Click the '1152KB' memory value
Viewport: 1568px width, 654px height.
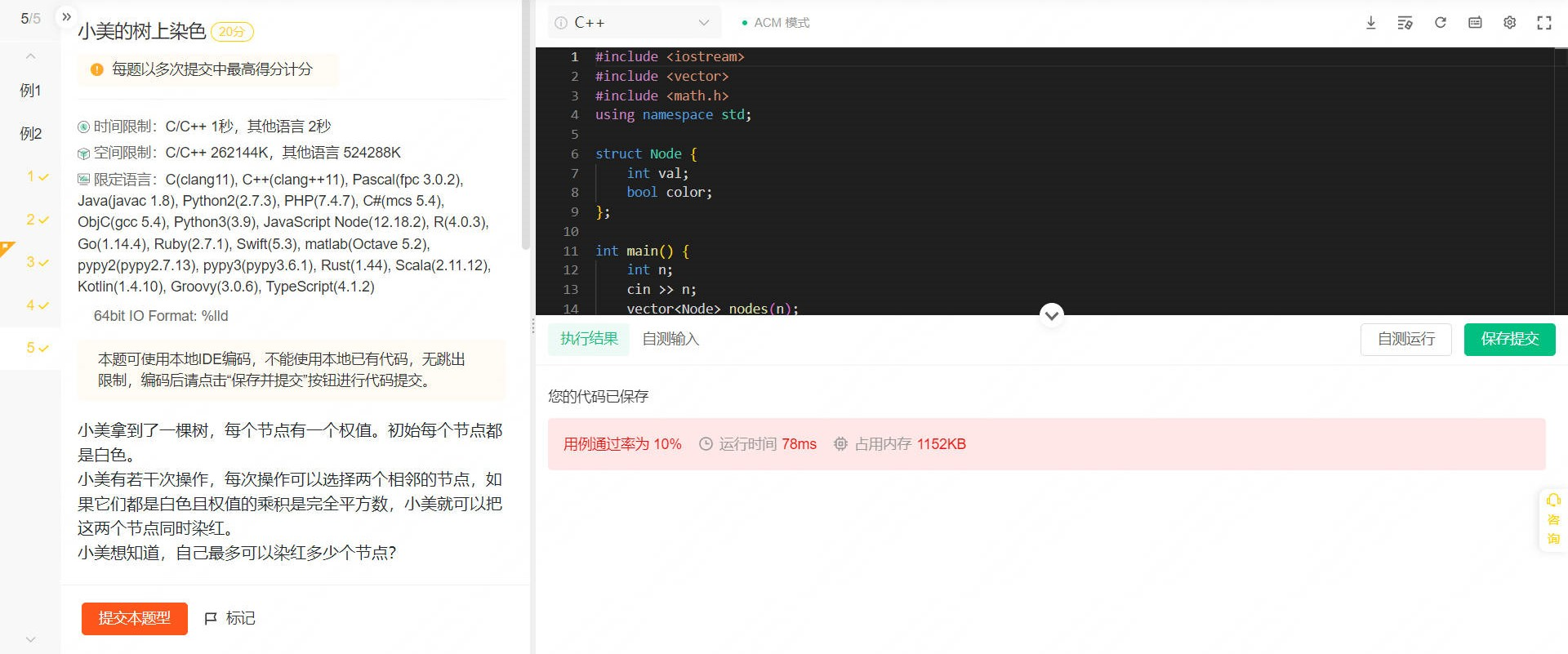tap(941, 444)
